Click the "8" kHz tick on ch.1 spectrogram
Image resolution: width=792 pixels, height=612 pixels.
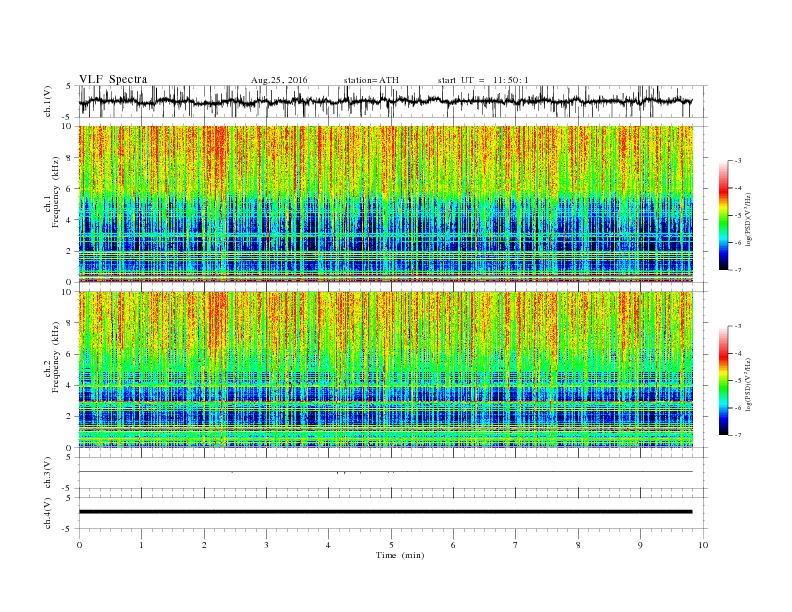(69, 158)
